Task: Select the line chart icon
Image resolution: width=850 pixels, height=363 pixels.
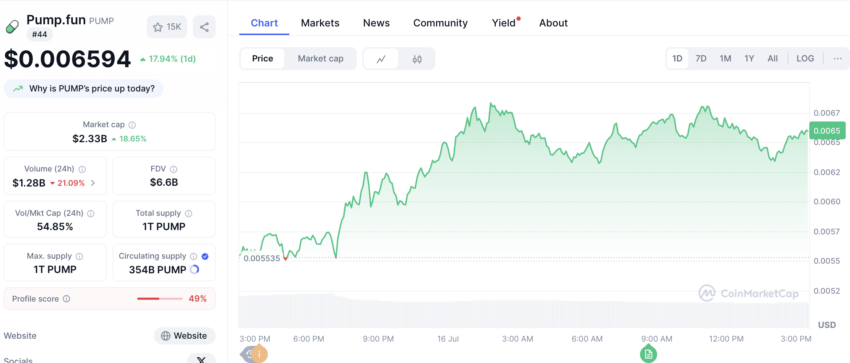Action: (381, 59)
